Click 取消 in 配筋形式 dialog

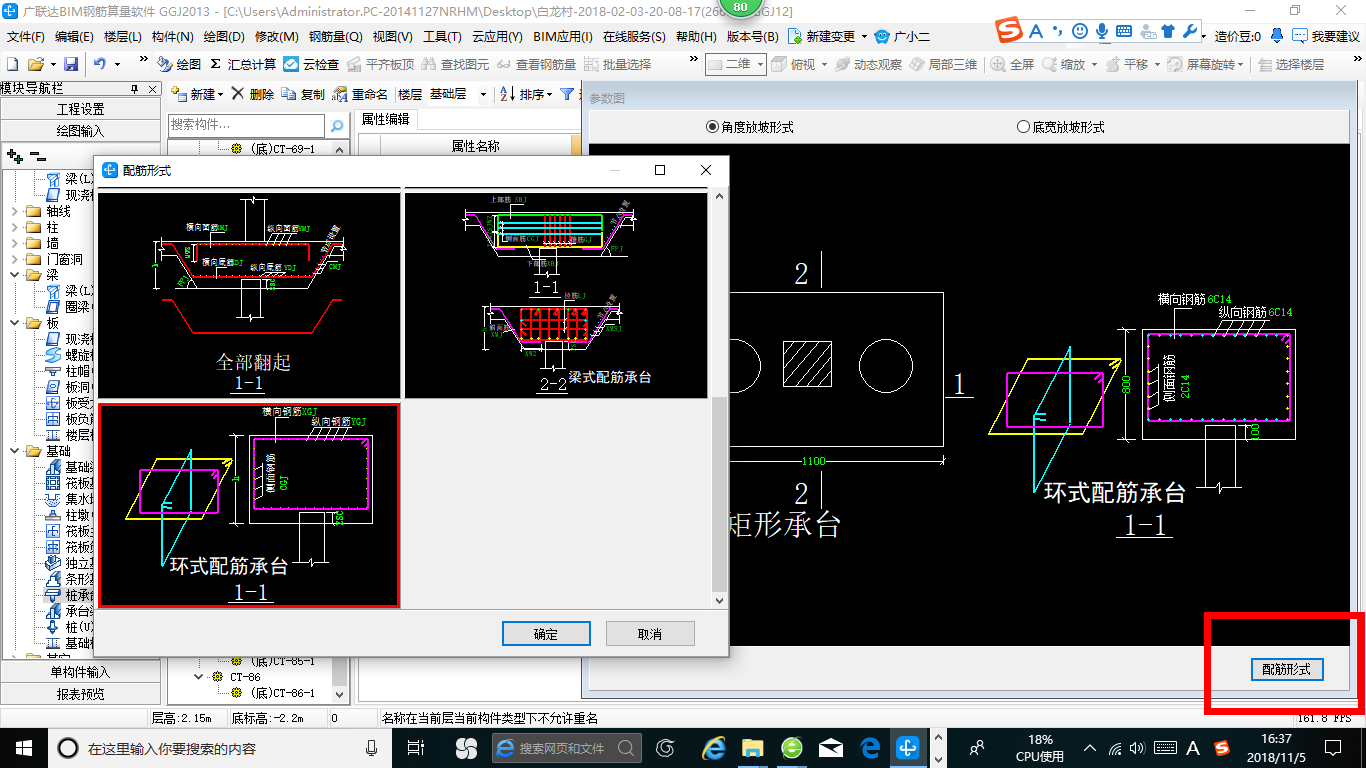[x=650, y=634]
